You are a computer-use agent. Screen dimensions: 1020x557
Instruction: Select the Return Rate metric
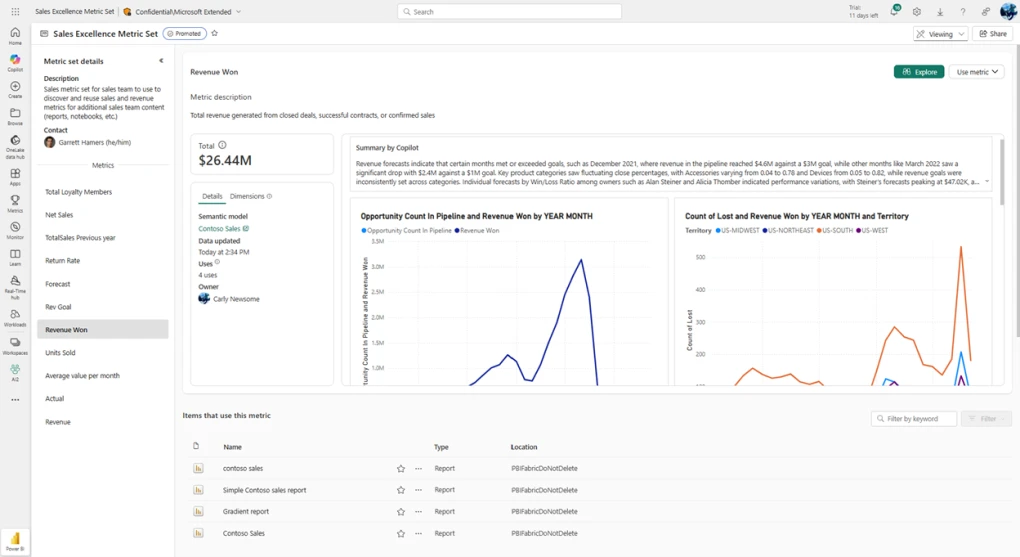tap(103, 260)
